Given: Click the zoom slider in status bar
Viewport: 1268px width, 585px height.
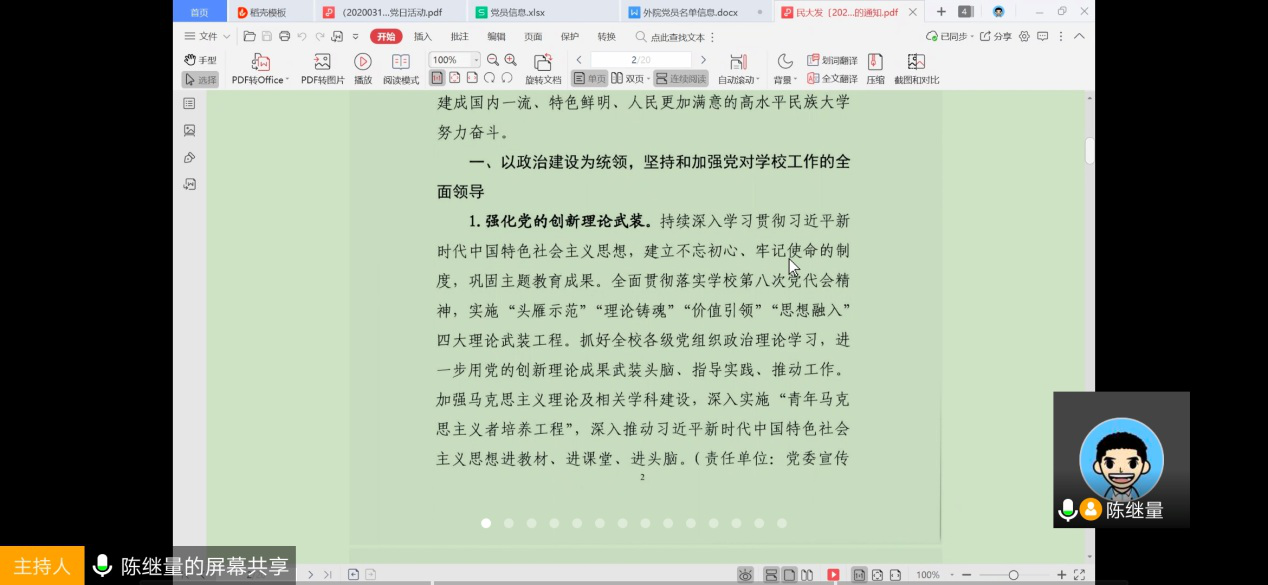Looking at the screenshot, I should (x=1013, y=575).
